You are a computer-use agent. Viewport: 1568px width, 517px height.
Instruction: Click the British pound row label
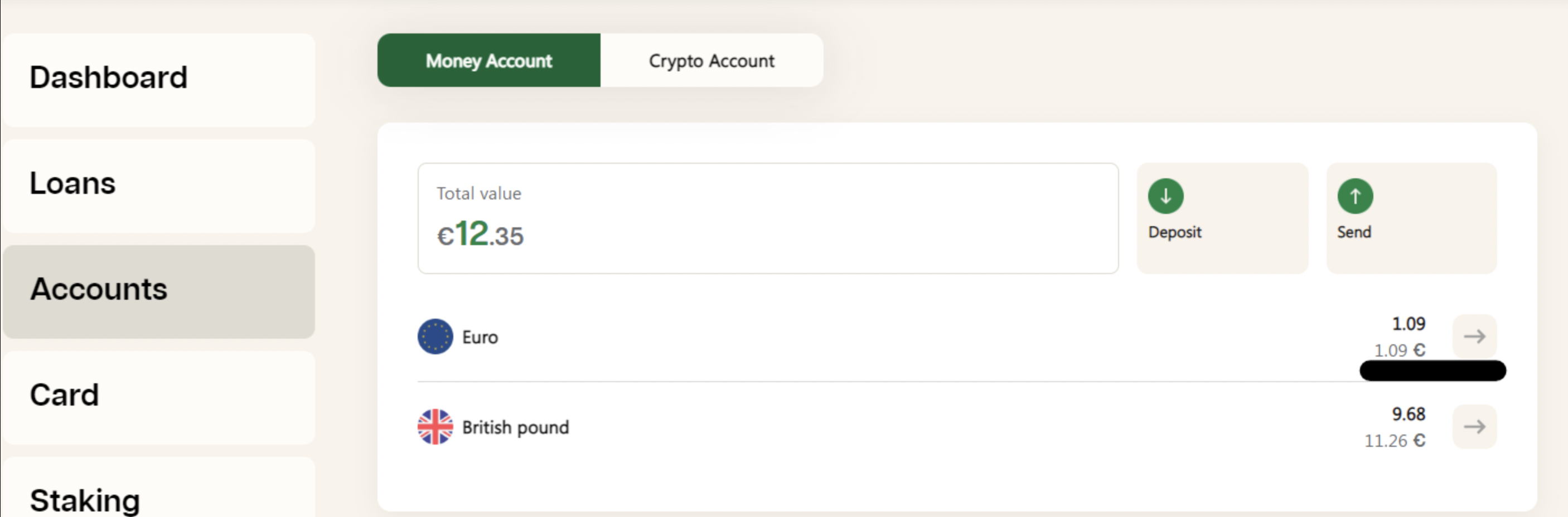tap(516, 427)
